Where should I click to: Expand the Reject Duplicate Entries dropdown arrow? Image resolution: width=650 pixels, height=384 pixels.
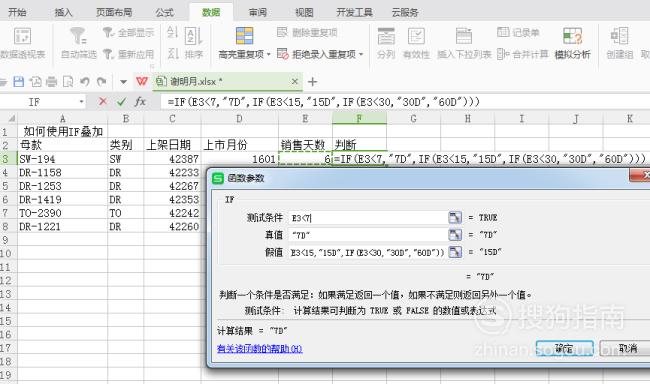361,54
